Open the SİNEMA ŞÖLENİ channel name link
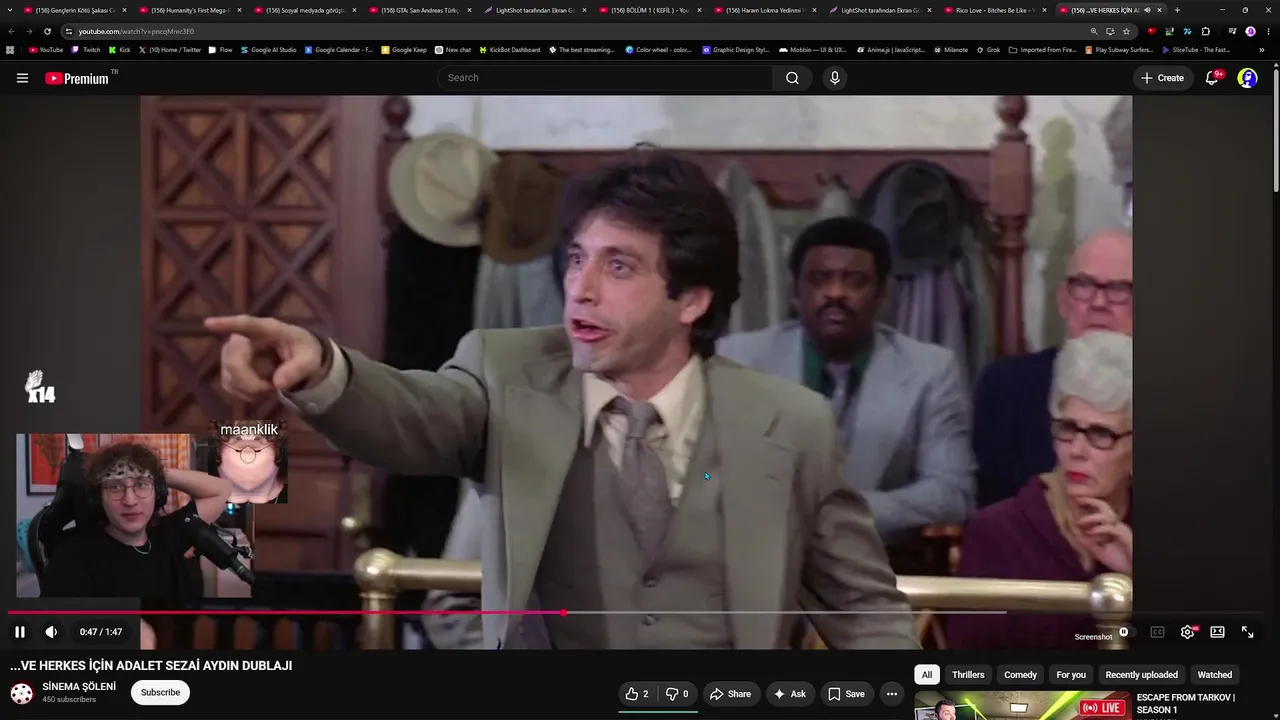 pyautogui.click(x=79, y=687)
